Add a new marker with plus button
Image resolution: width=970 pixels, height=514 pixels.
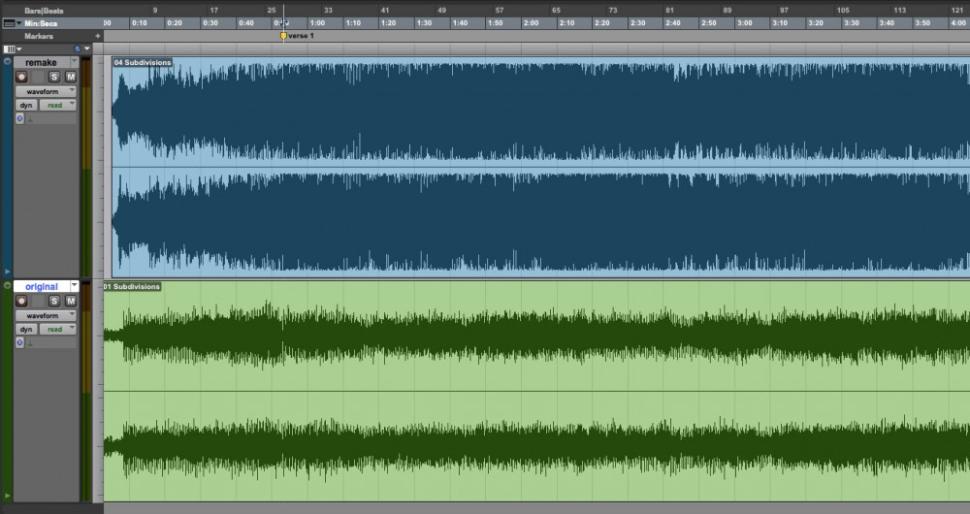(x=97, y=36)
